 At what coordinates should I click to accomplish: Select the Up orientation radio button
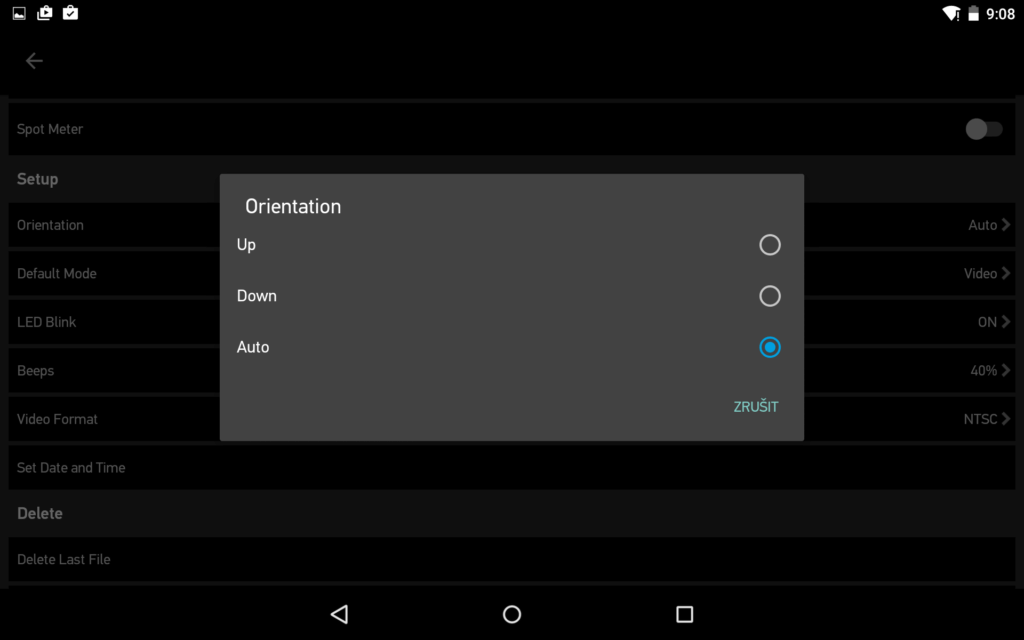click(x=769, y=245)
